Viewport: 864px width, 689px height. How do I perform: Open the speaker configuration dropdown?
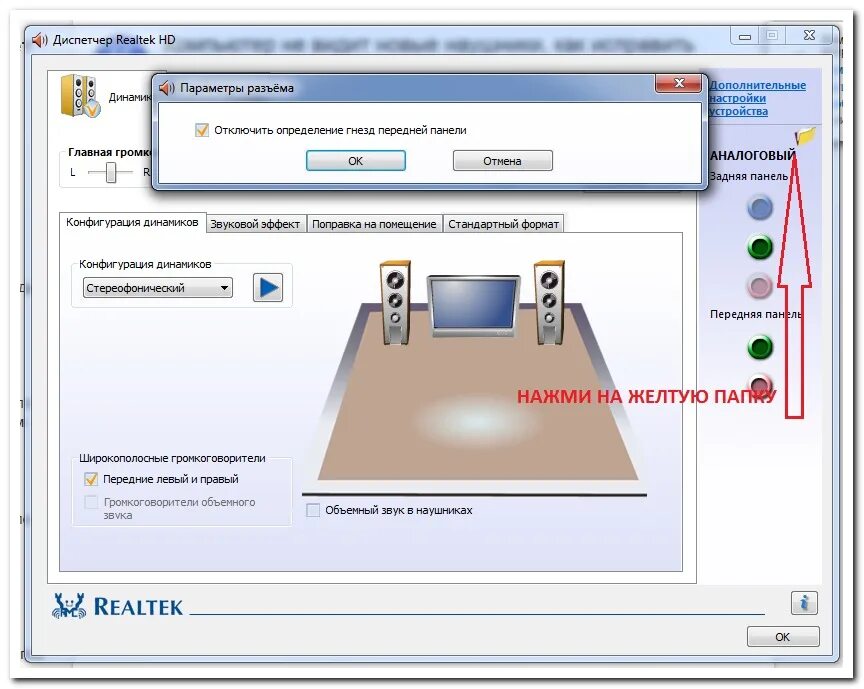click(158, 288)
